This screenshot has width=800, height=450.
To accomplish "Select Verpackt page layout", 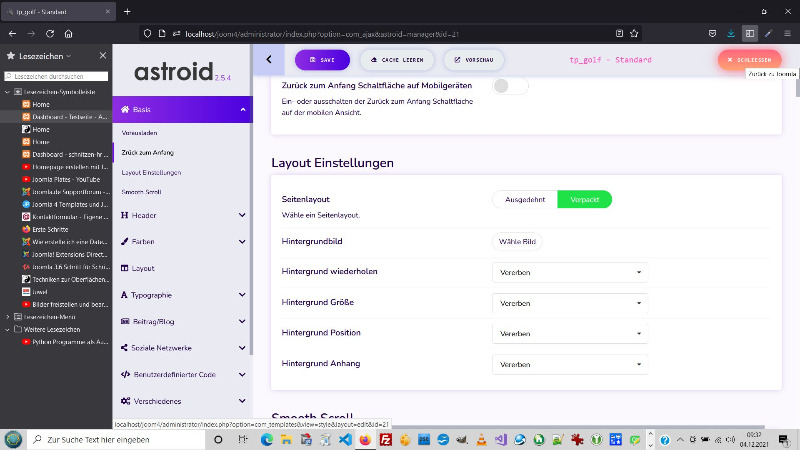I will click(584, 199).
